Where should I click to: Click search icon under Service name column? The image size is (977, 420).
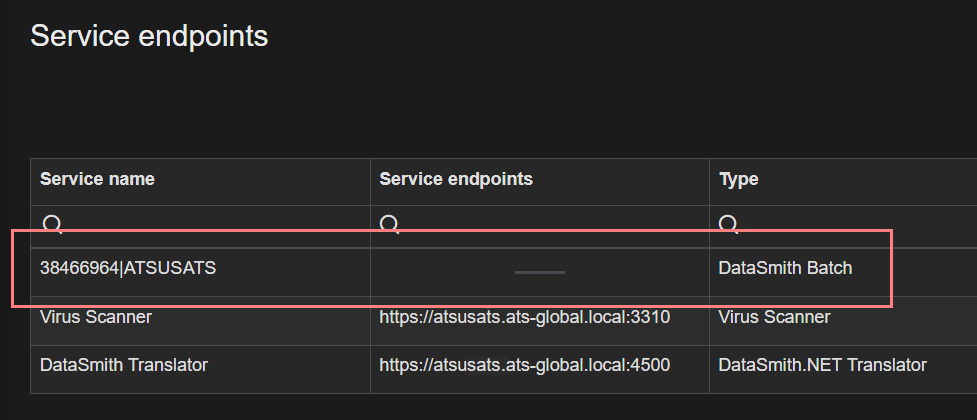(52, 223)
